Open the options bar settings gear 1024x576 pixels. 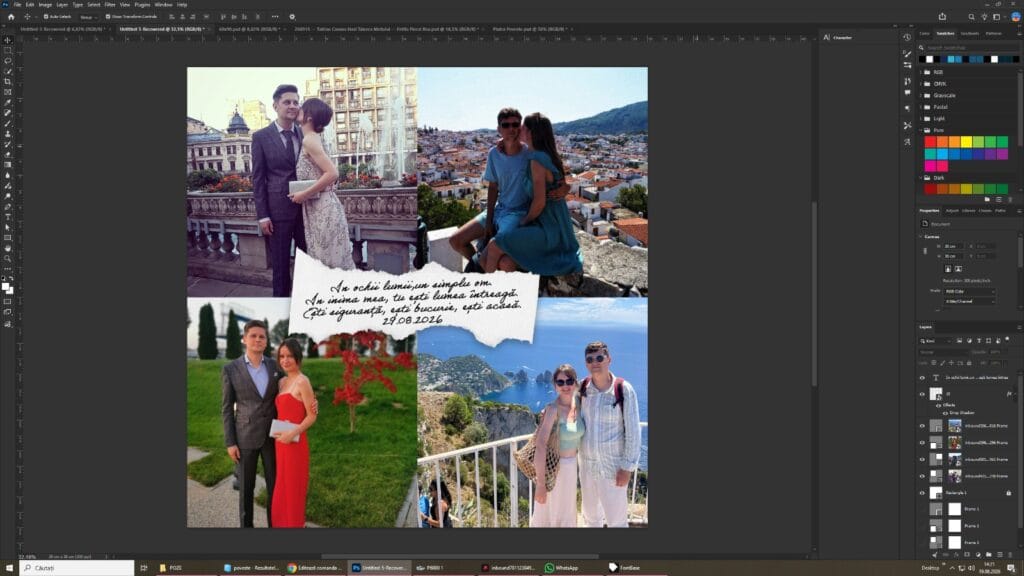(x=292, y=17)
